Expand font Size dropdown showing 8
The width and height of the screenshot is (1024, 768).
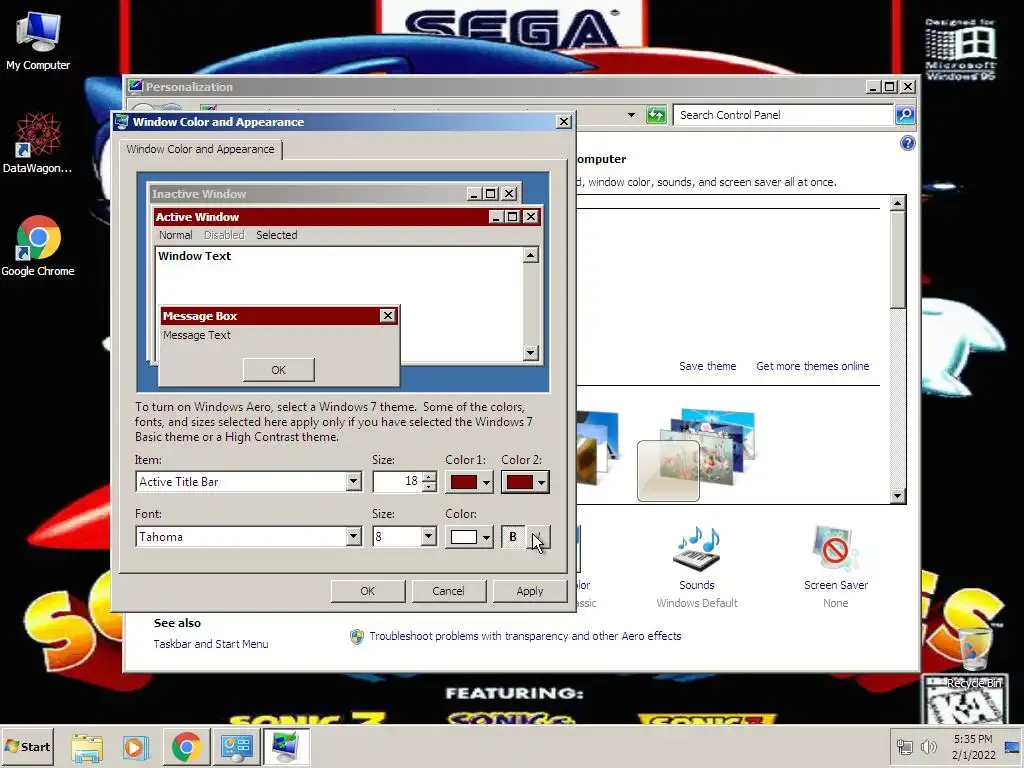click(x=428, y=537)
